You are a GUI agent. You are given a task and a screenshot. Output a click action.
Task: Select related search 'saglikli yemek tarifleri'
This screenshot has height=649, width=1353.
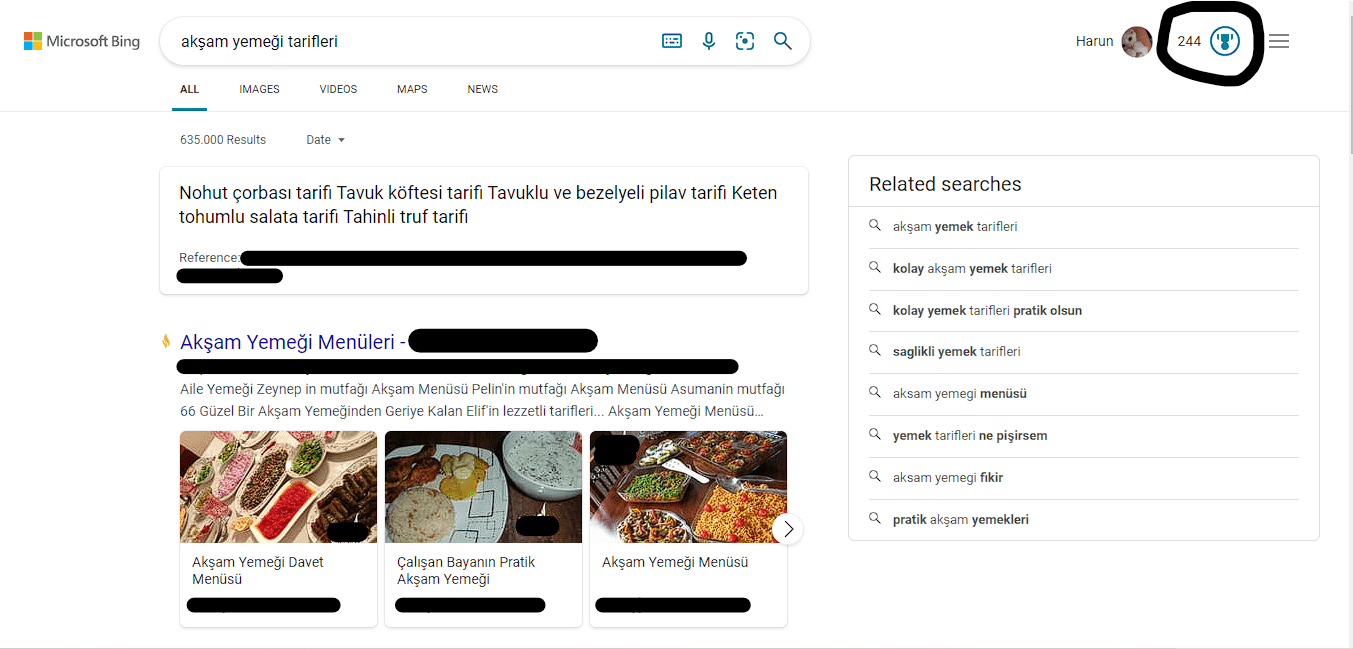point(956,352)
